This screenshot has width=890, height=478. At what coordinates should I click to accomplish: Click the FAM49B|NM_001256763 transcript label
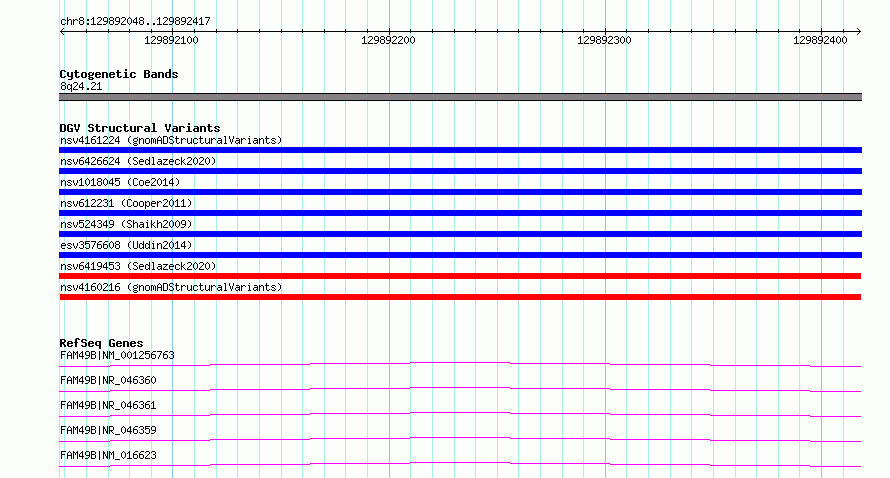[x=117, y=355]
